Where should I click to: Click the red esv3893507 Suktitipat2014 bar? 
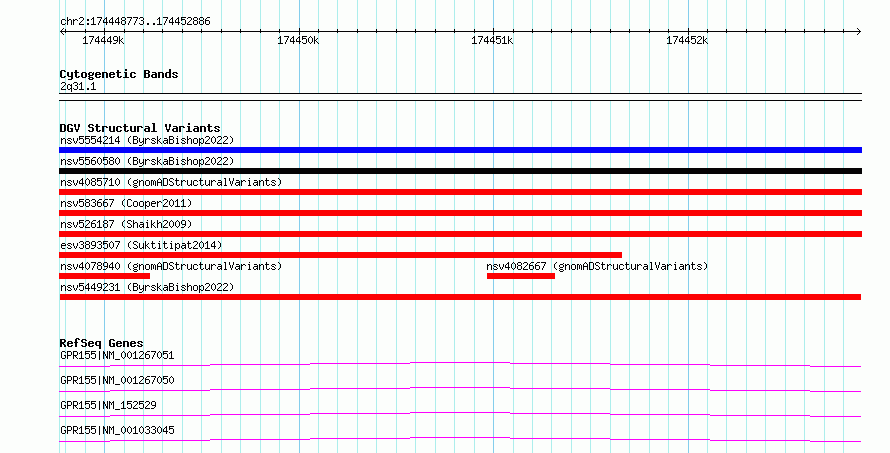tap(341, 255)
